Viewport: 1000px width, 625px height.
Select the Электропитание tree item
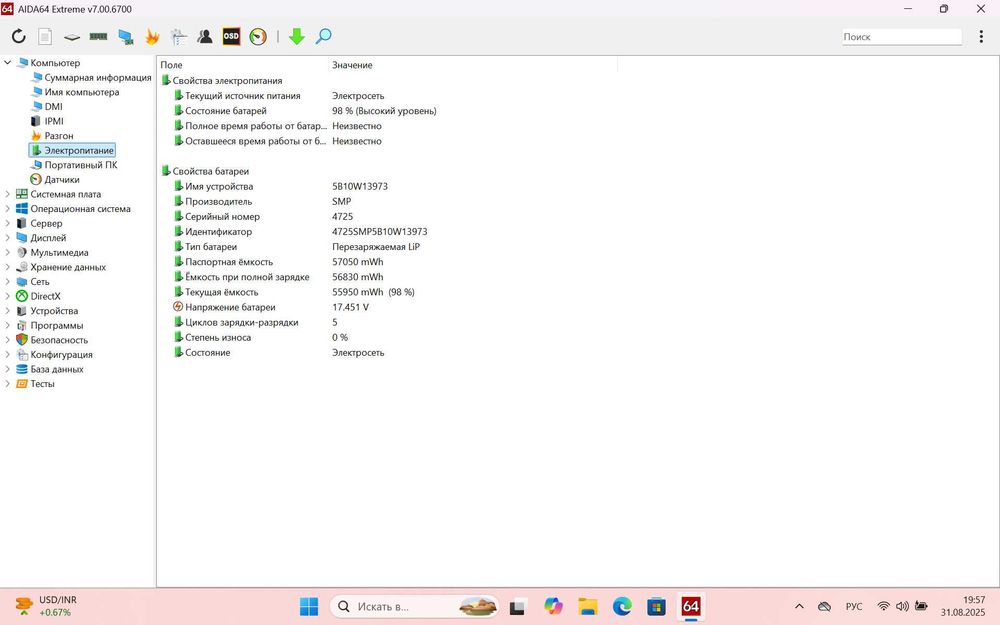click(78, 151)
